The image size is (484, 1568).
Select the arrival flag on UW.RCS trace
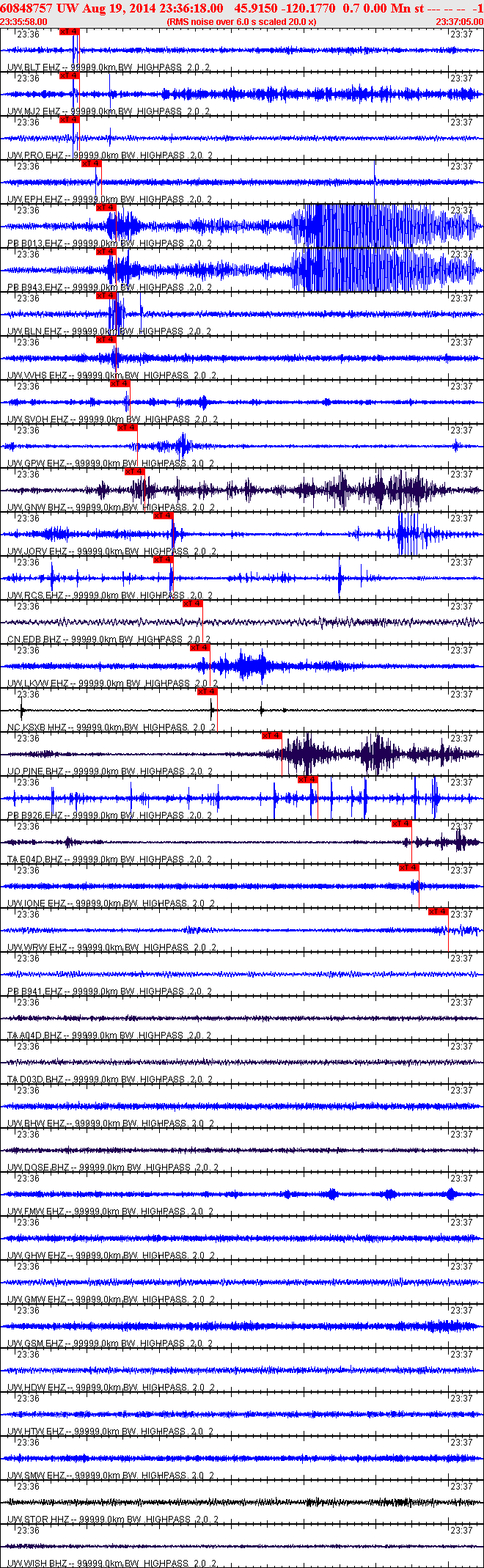coord(164,560)
